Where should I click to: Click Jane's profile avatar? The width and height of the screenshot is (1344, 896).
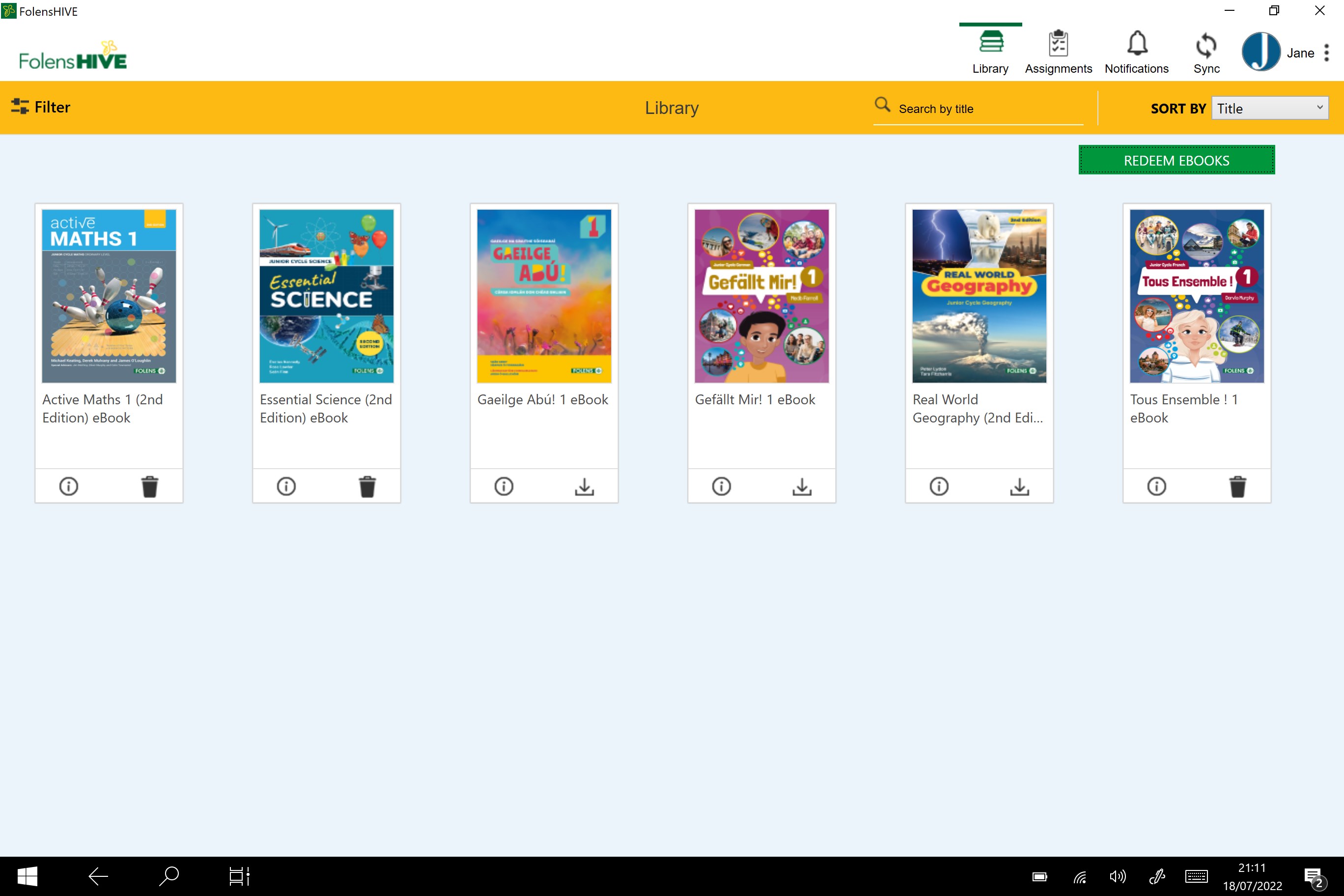(1260, 52)
